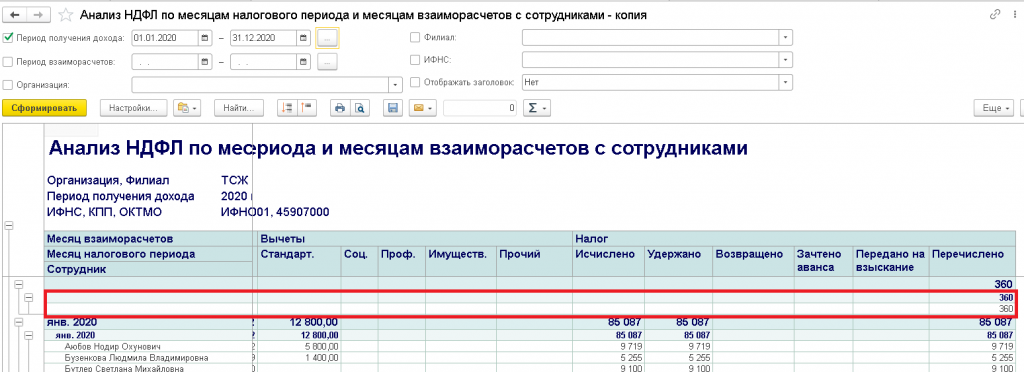Open Настройки... report settings
1024x372 pixels.
[133, 108]
